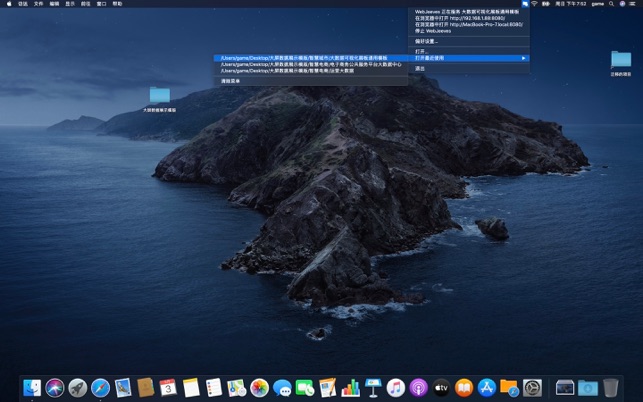Open in browser at http://192.168.1.86:8080/
This screenshot has height=402, width=643.
coord(460,18)
